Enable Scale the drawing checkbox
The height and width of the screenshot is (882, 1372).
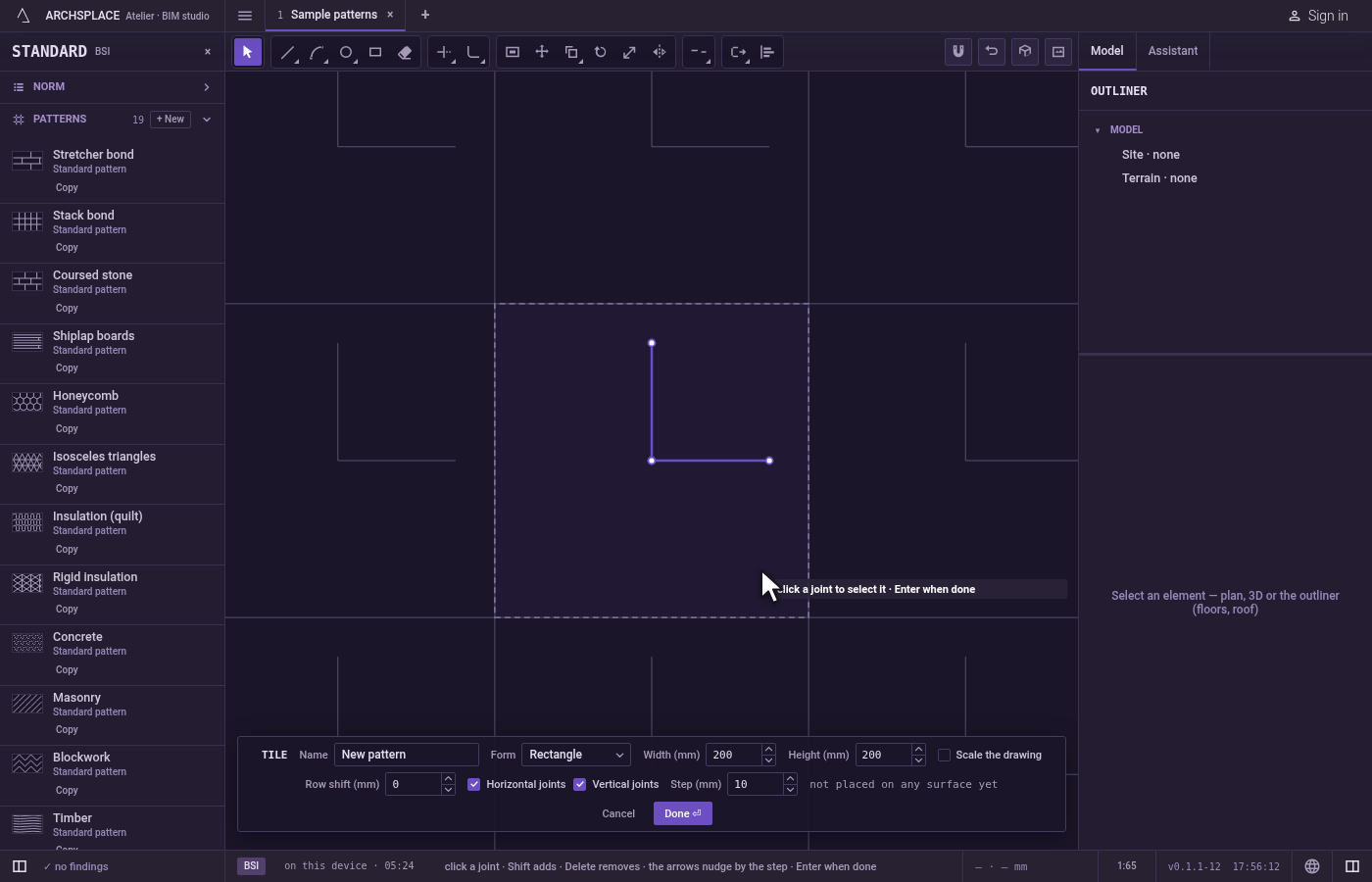coord(944,755)
